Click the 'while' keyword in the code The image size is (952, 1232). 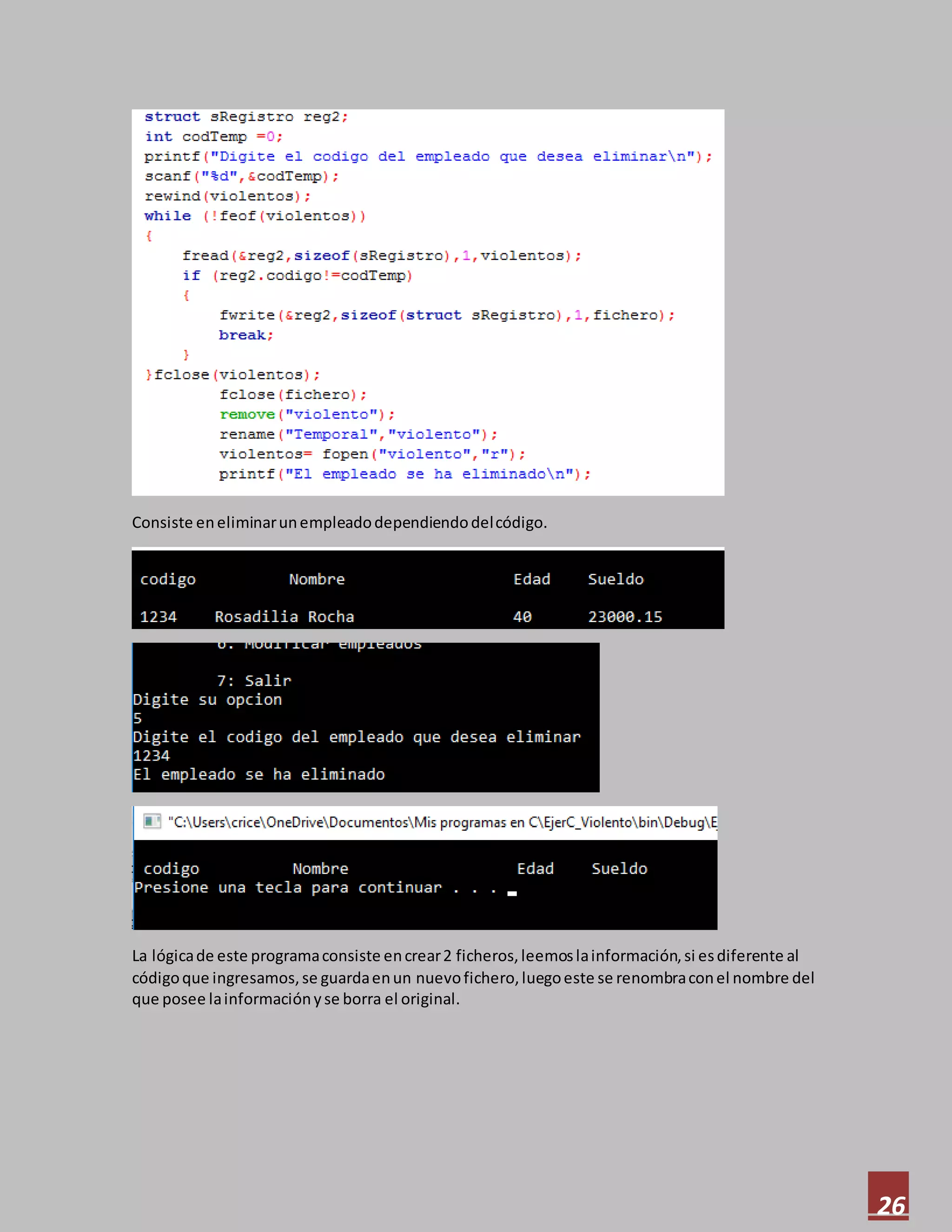(167, 216)
